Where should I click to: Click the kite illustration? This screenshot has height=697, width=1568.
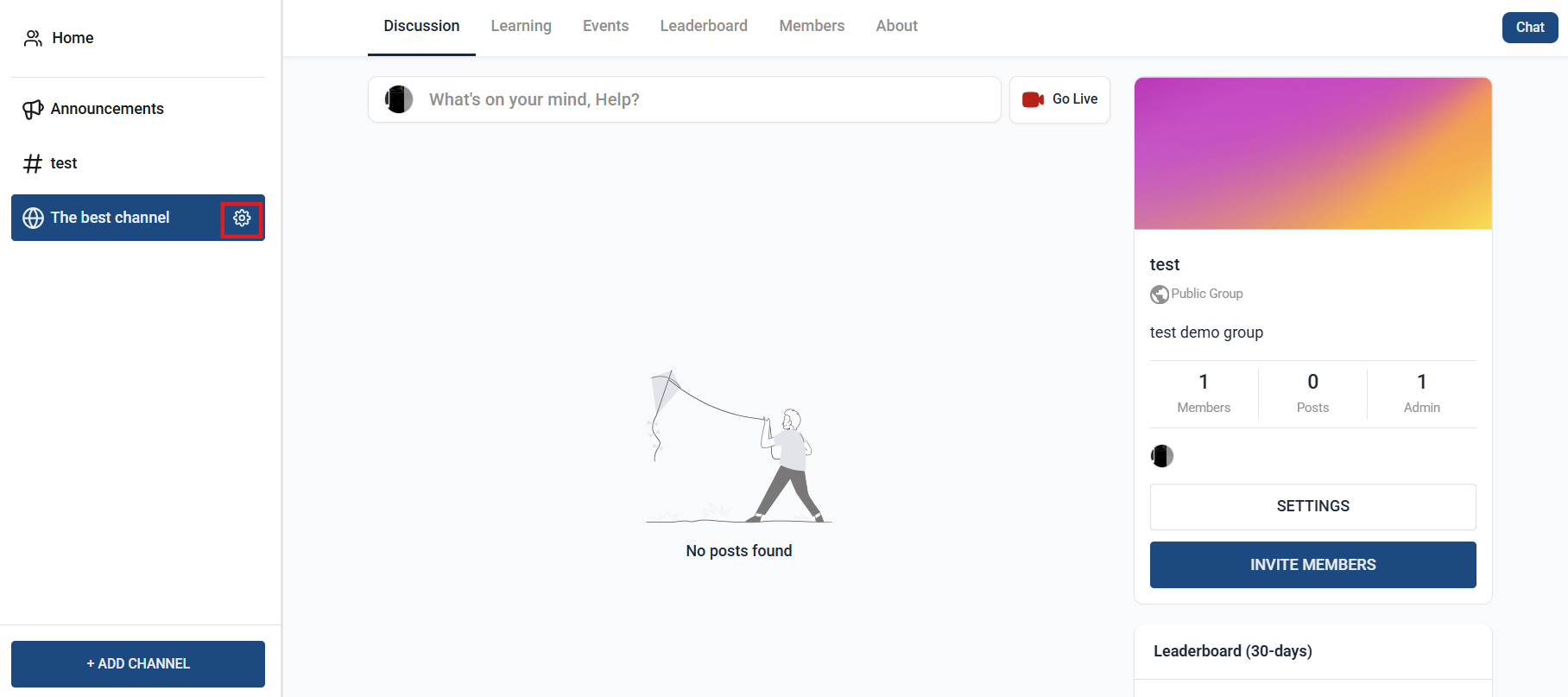click(x=739, y=447)
